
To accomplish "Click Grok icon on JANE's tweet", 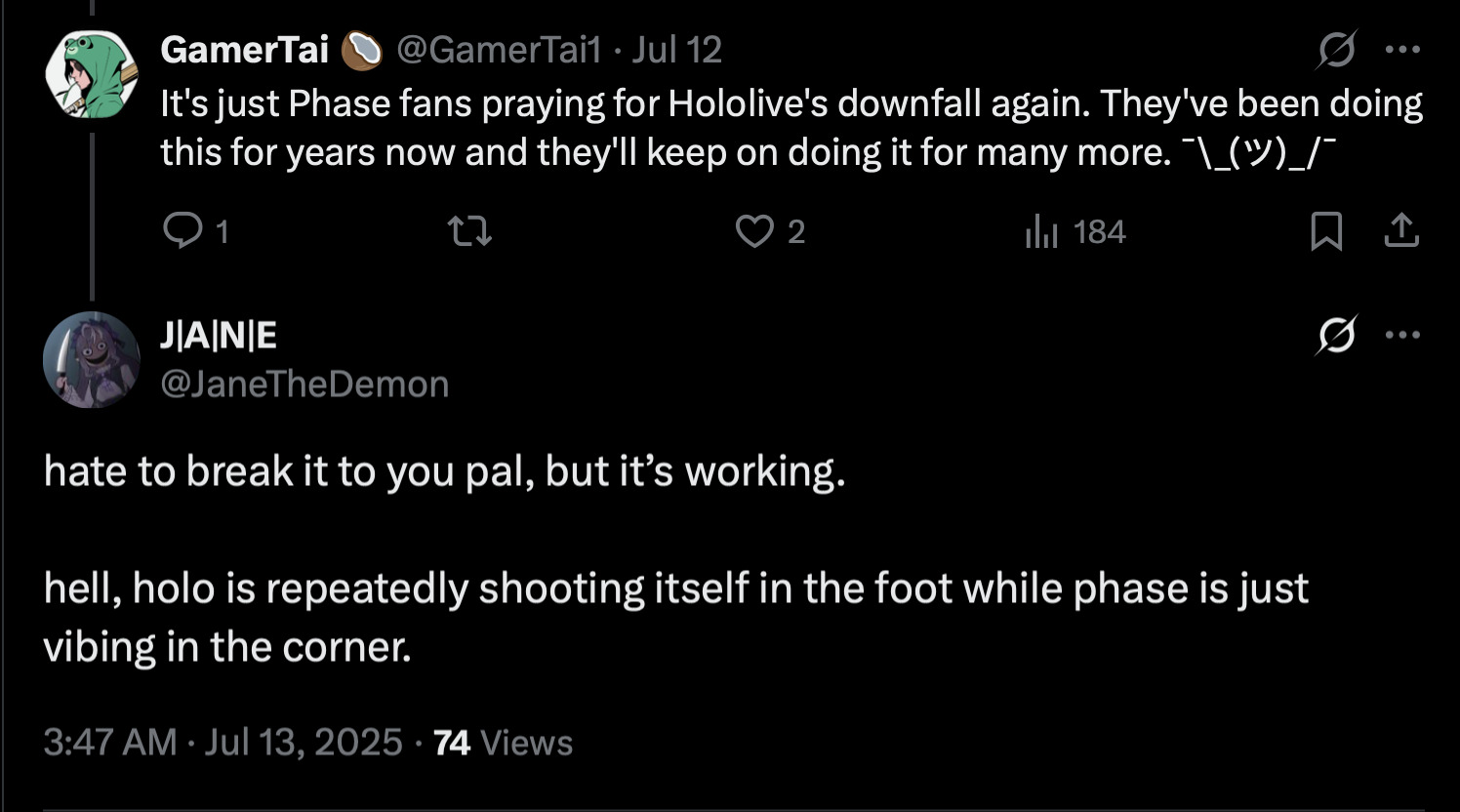I will click(x=1335, y=337).
